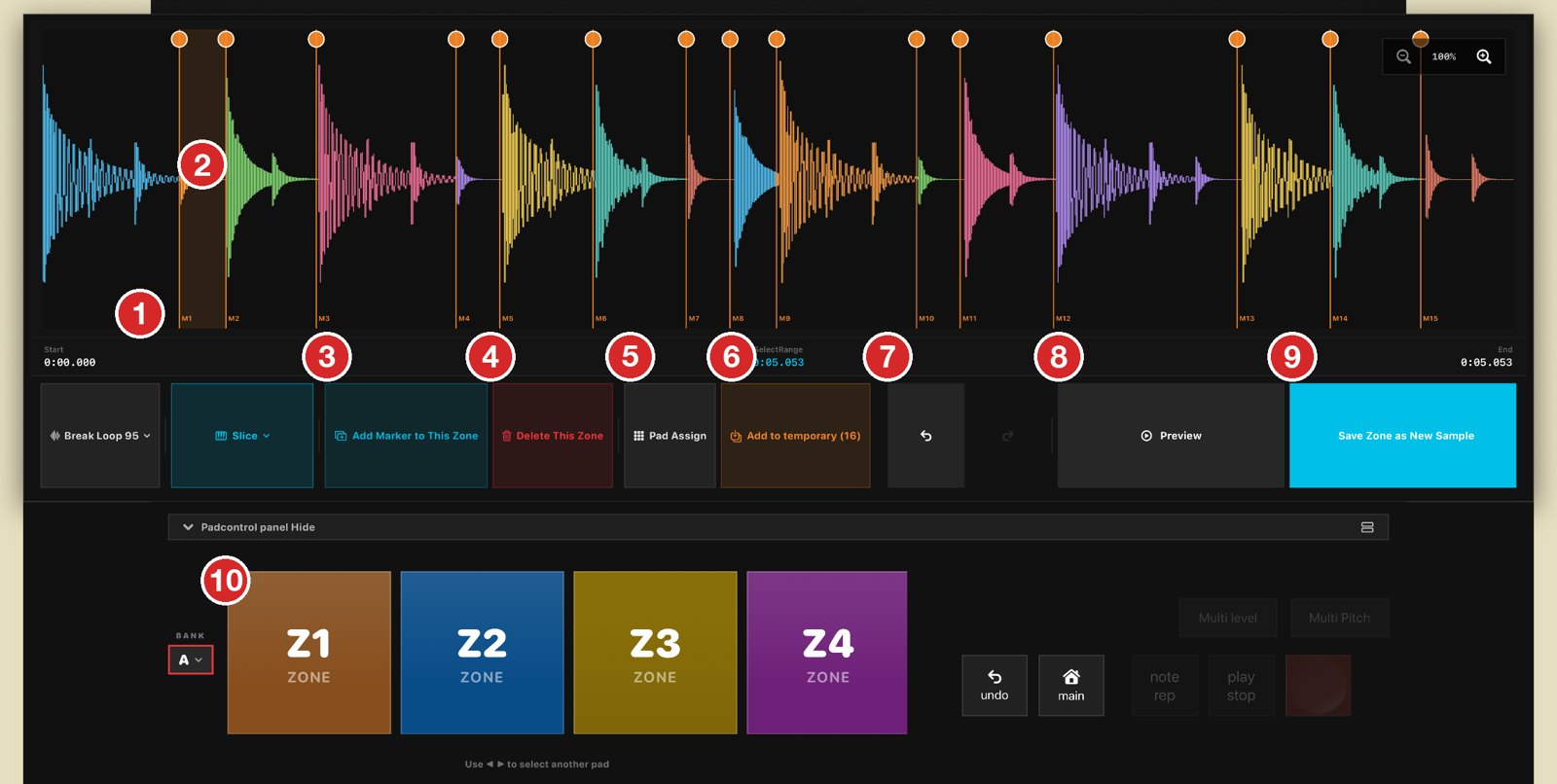Click the Start time 0:00.000
This screenshot has height=784, width=1557.
tap(70, 363)
